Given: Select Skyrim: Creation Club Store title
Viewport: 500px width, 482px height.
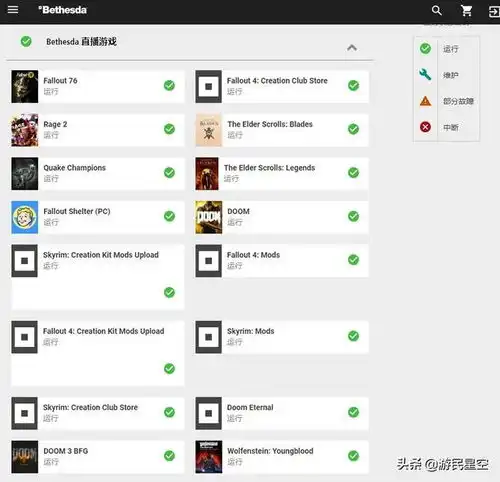Looking at the screenshot, I should point(90,407).
